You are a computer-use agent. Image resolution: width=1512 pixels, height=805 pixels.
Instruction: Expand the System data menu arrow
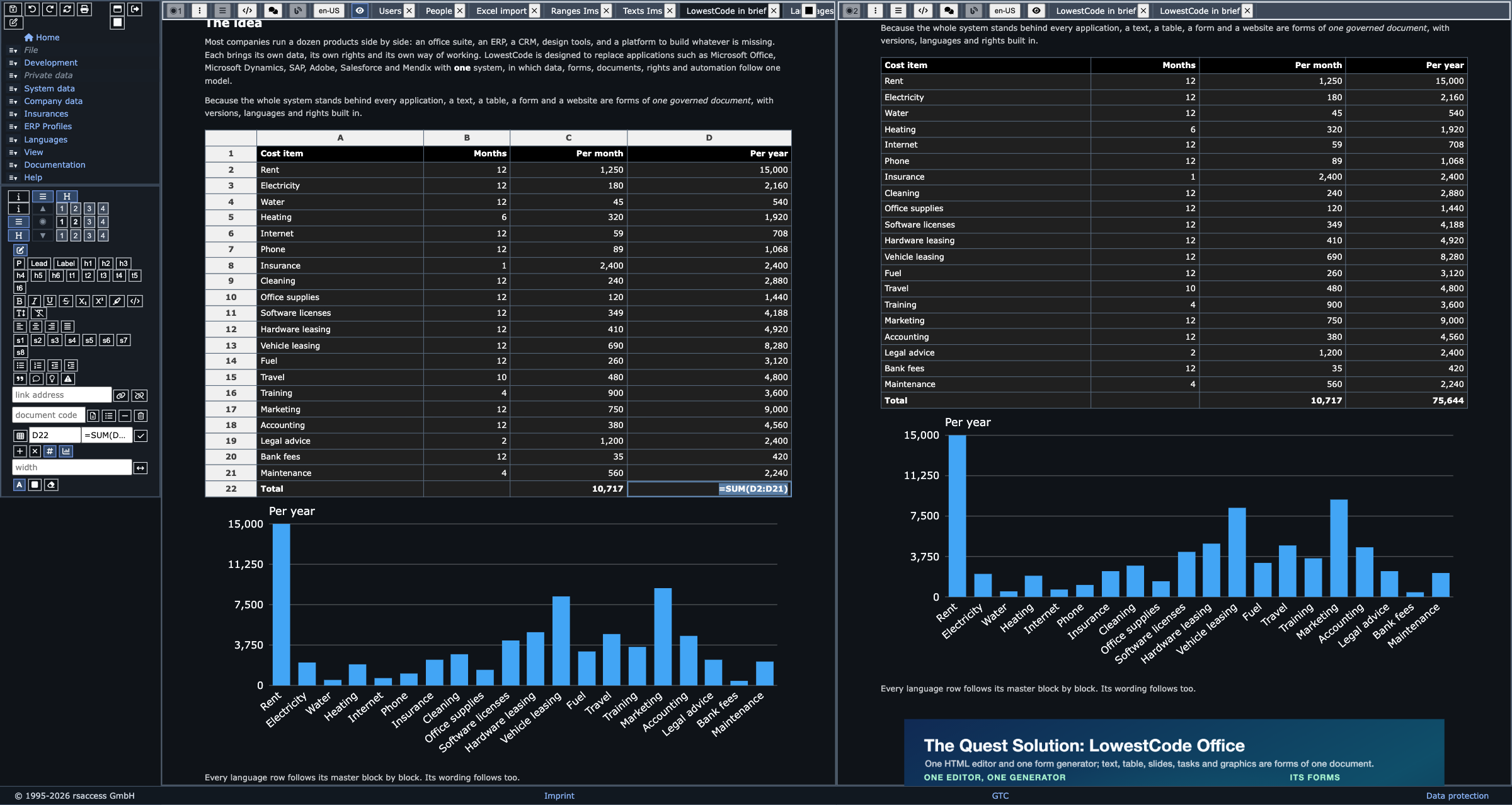pyautogui.click(x=13, y=89)
